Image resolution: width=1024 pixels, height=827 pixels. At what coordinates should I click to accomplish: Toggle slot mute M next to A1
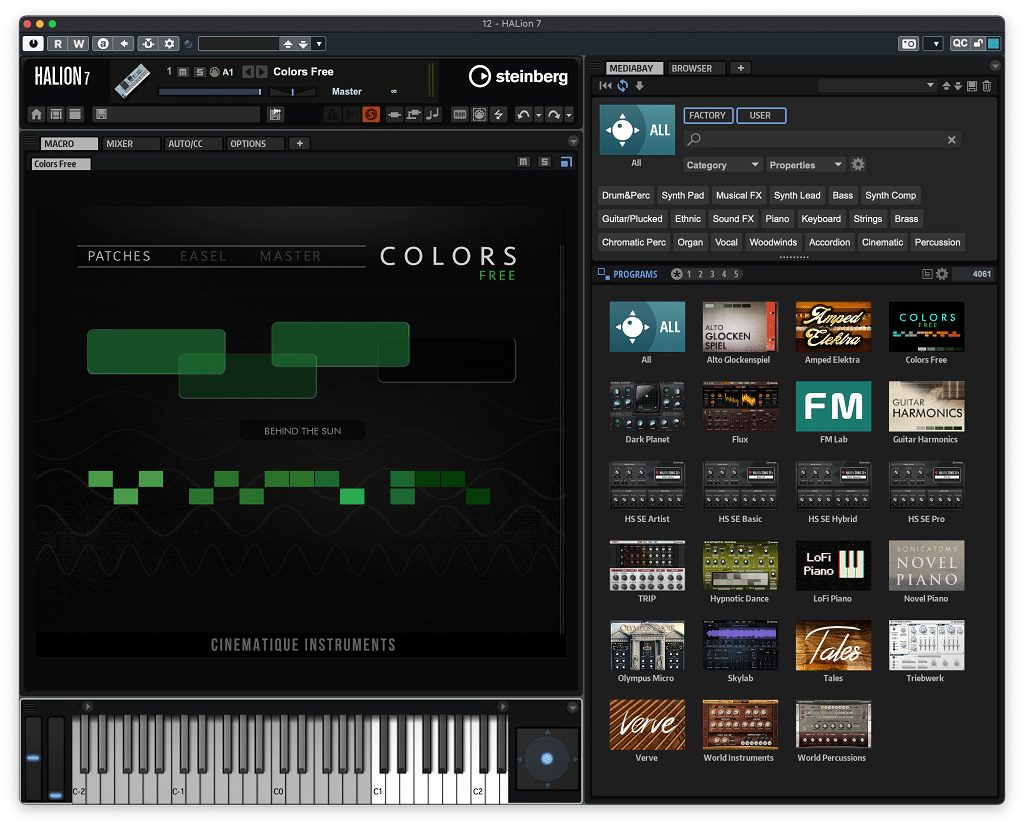click(183, 72)
